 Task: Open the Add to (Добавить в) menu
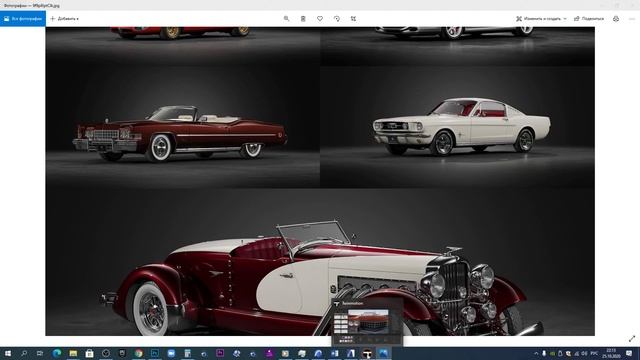point(64,19)
